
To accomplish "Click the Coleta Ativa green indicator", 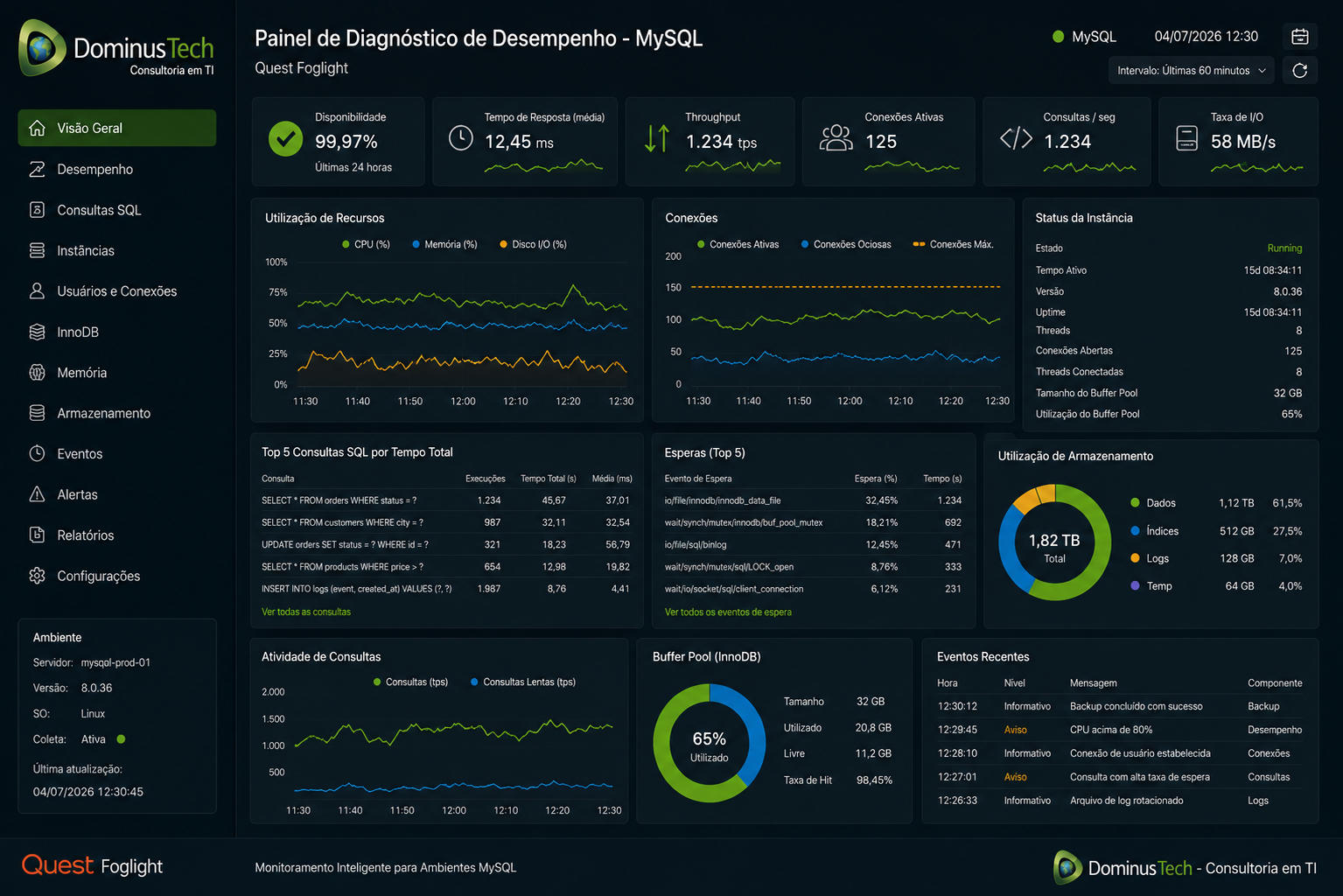I will click(121, 739).
